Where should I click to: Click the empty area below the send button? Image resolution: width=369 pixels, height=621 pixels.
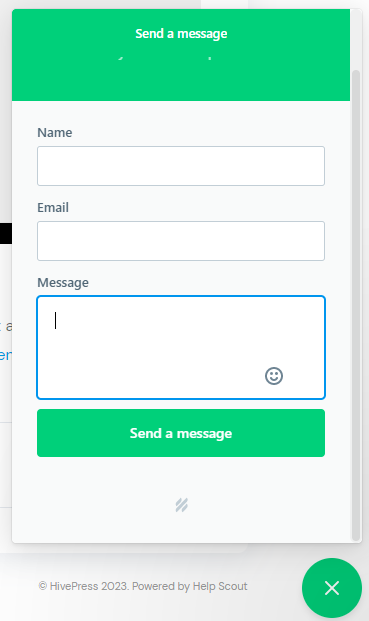(181, 477)
